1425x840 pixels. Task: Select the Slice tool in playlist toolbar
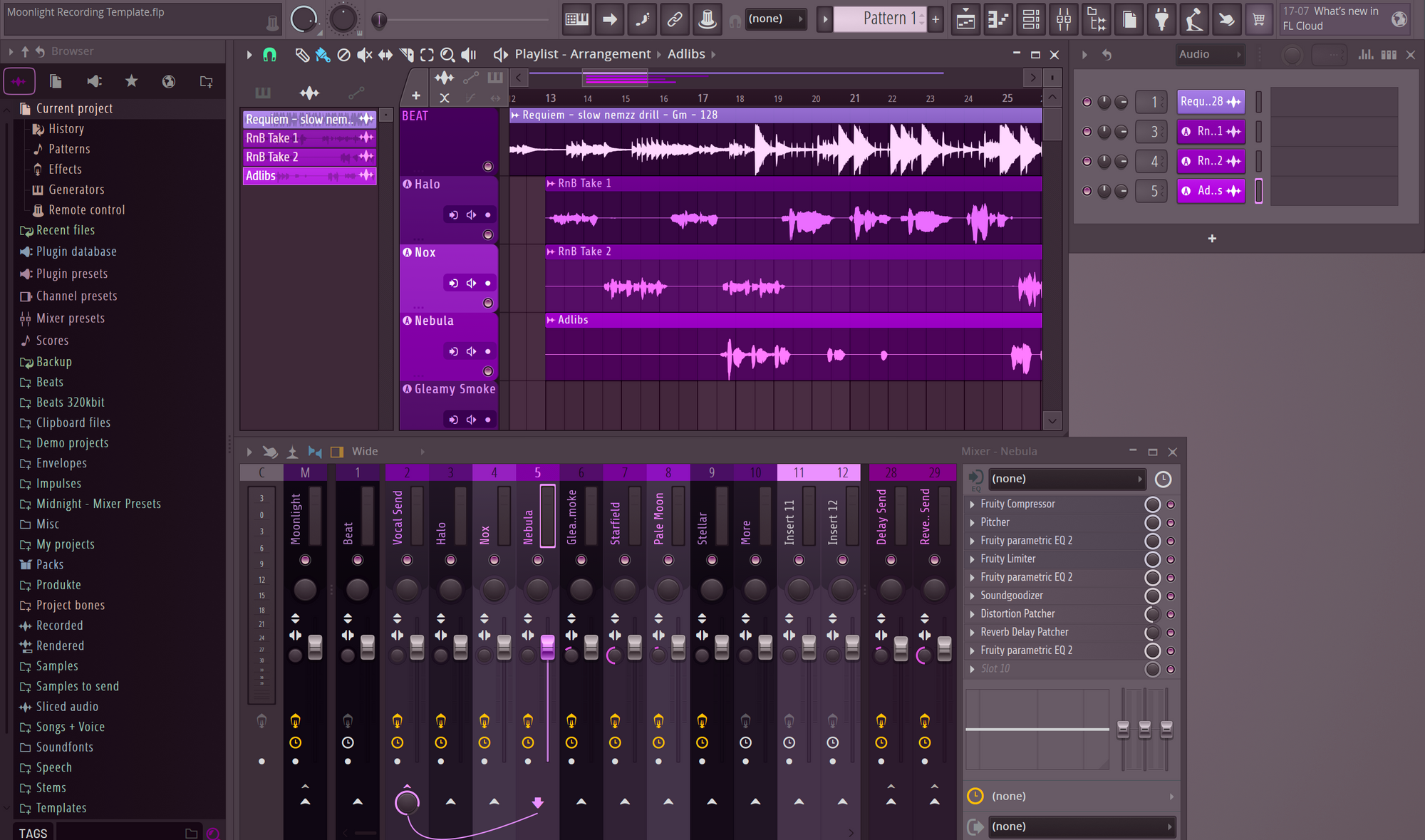[406, 55]
